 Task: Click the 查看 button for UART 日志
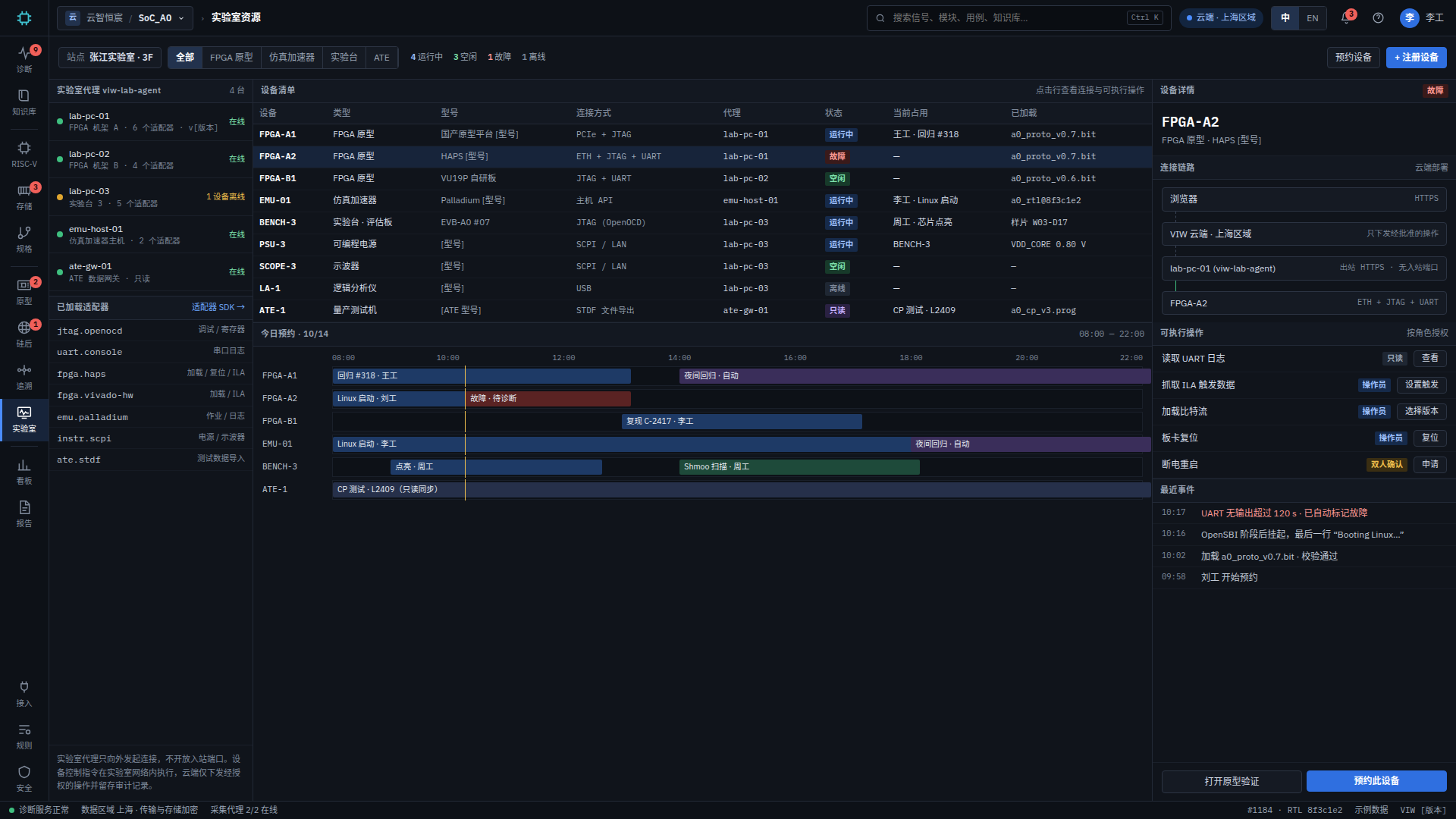pyautogui.click(x=1430, y=358)
